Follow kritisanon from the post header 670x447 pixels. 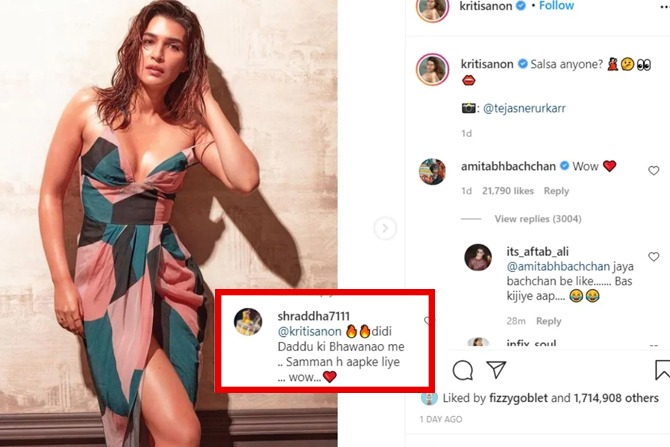point(556,6)
